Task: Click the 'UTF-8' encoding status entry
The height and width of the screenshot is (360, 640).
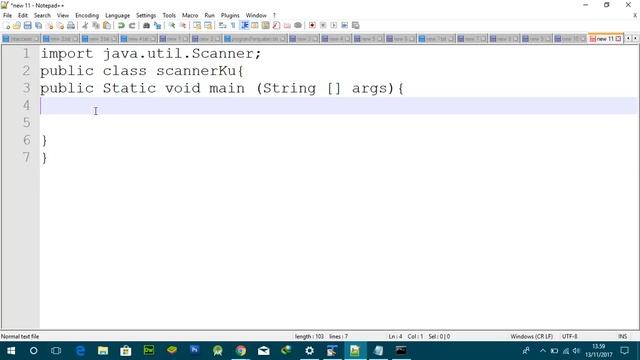Action: (570, 337)
